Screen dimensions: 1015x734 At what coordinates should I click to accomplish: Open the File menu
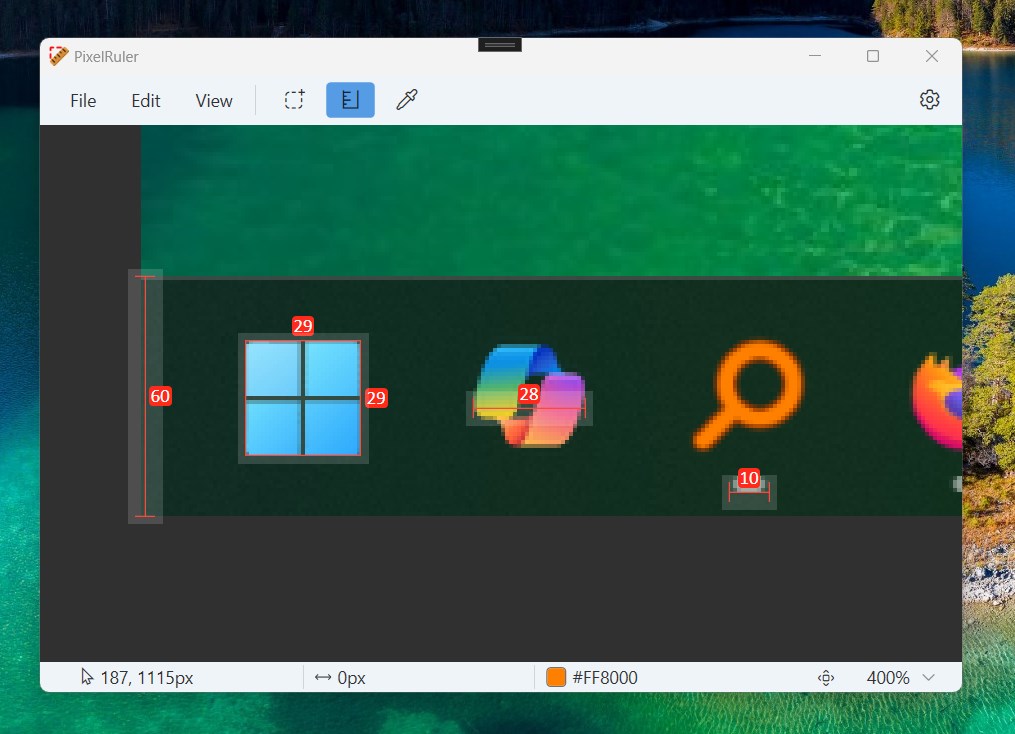click(x=83, y=100)
